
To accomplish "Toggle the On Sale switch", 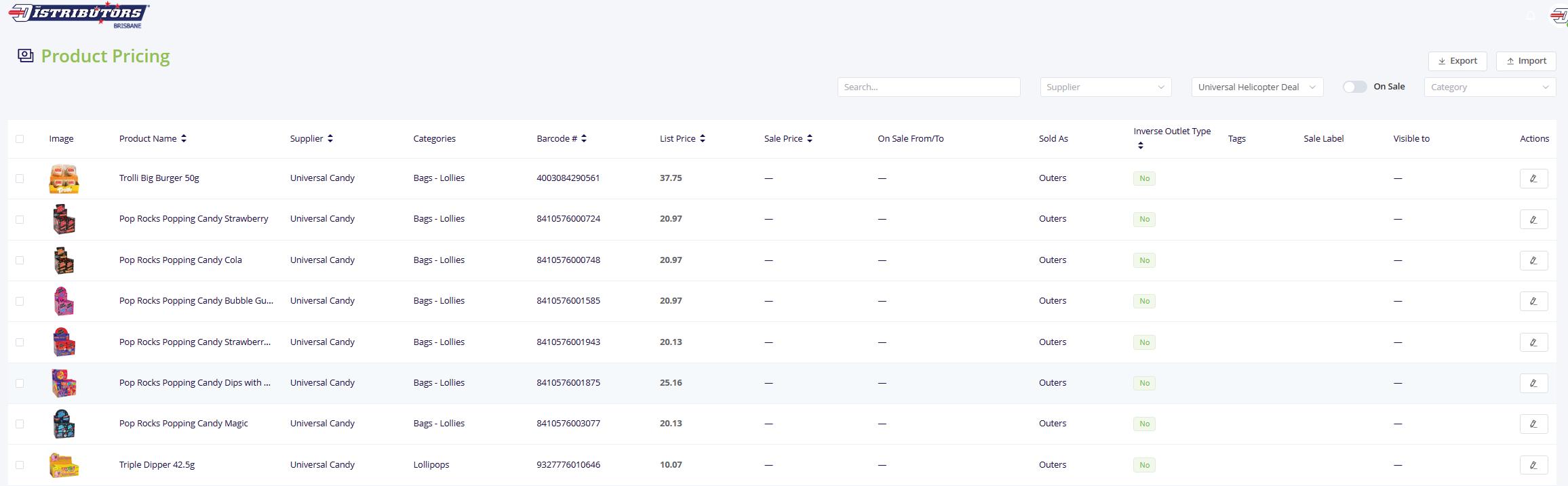I will (x=1354, y=87).
